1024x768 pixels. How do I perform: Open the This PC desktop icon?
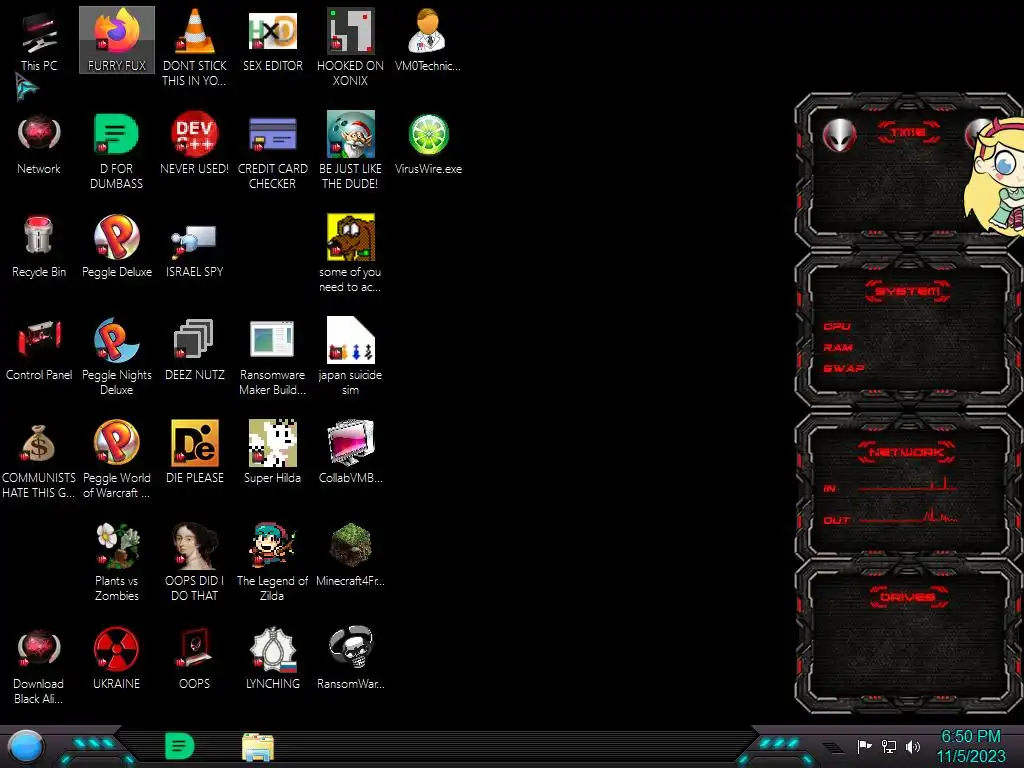pyautogui.click(x=39, y=42)
